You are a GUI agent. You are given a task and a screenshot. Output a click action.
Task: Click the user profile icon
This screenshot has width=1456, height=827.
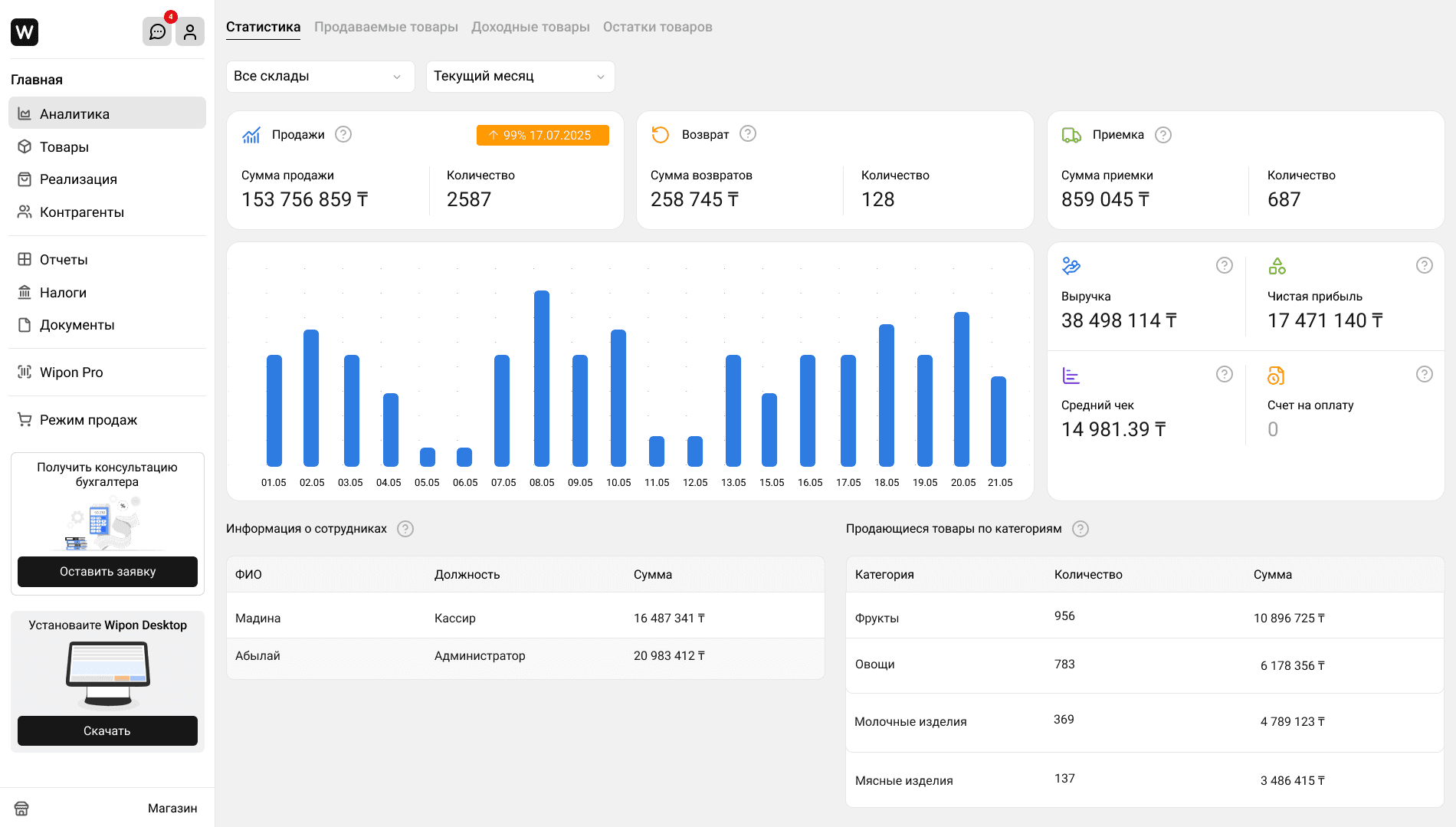pyautogui.click(x=190, y=32)
